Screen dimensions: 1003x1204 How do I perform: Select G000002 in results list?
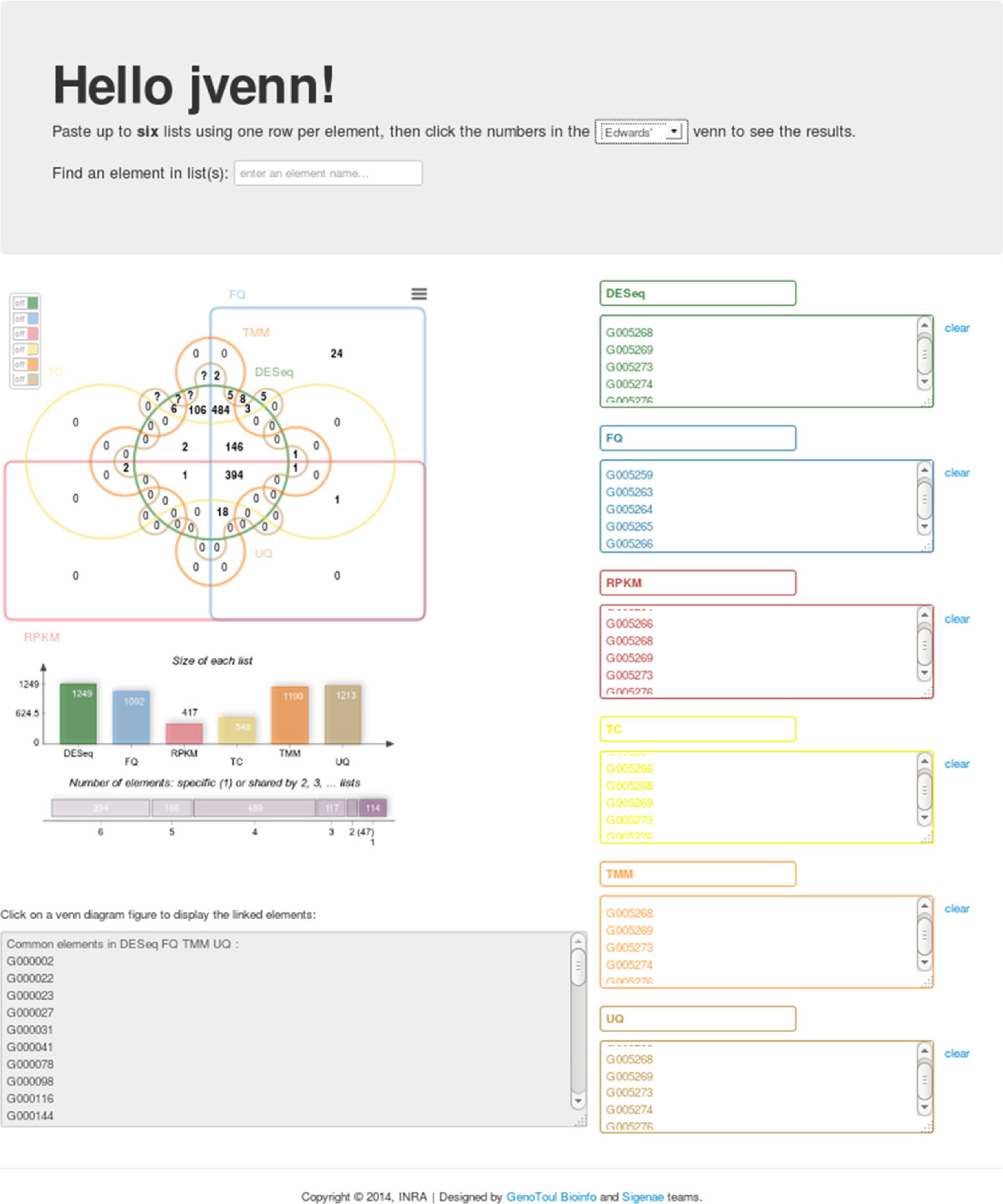(30, 961)
